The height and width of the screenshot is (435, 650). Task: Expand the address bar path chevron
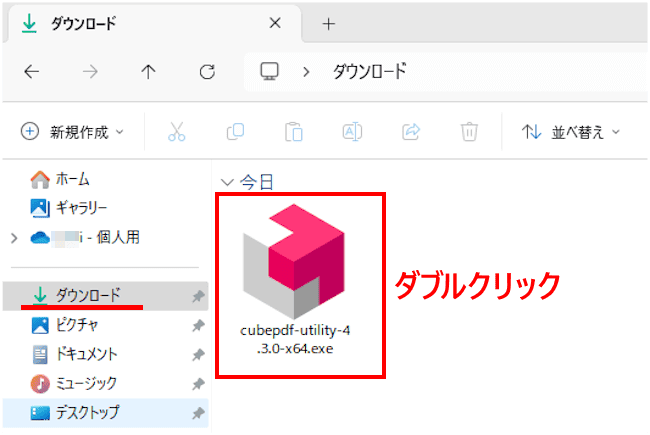306,72
